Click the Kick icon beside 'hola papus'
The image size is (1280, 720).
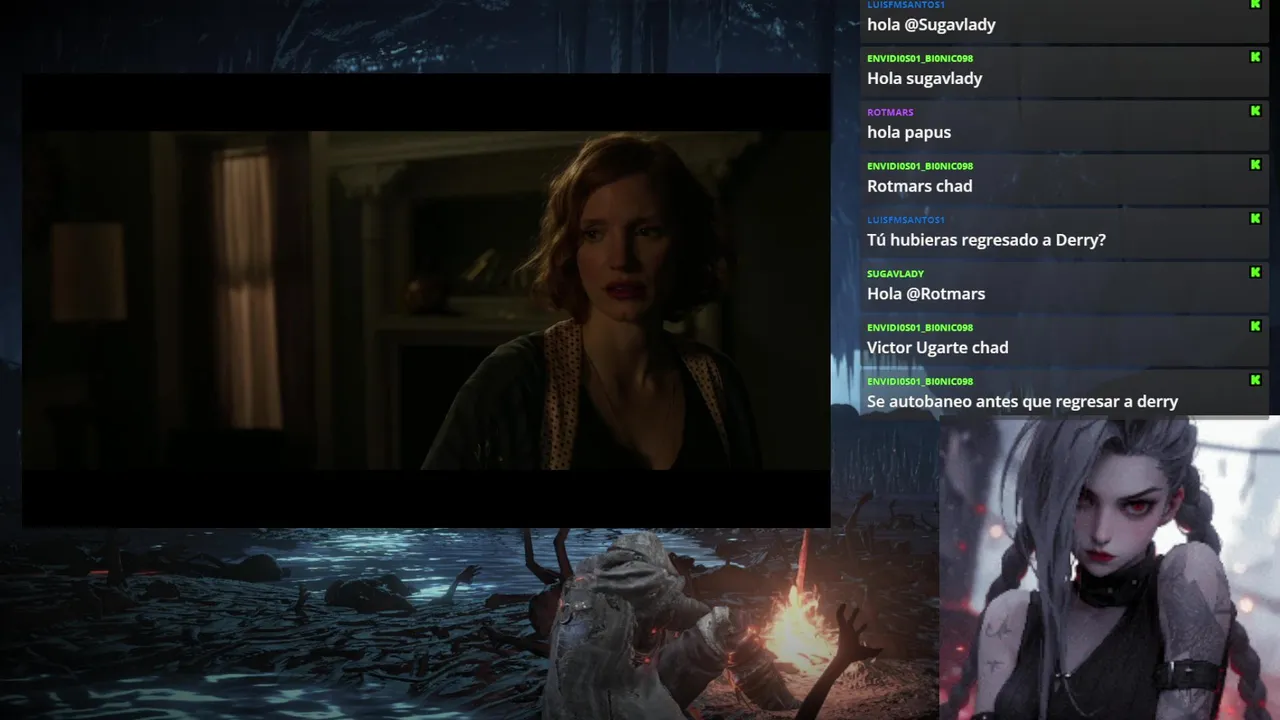coord(1255,111)
